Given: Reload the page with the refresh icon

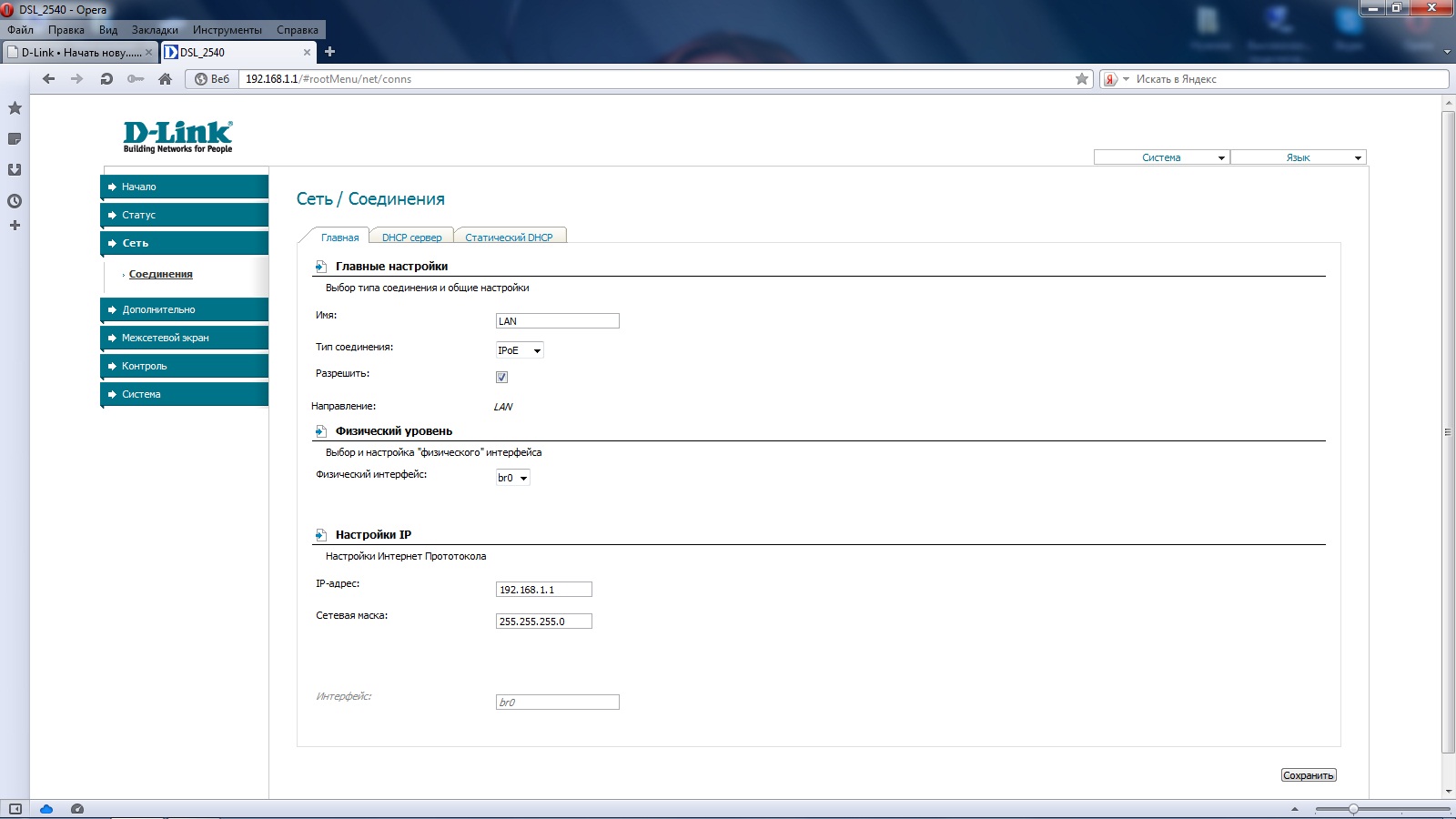Looking at the screenshot, I should click(106, 79).
